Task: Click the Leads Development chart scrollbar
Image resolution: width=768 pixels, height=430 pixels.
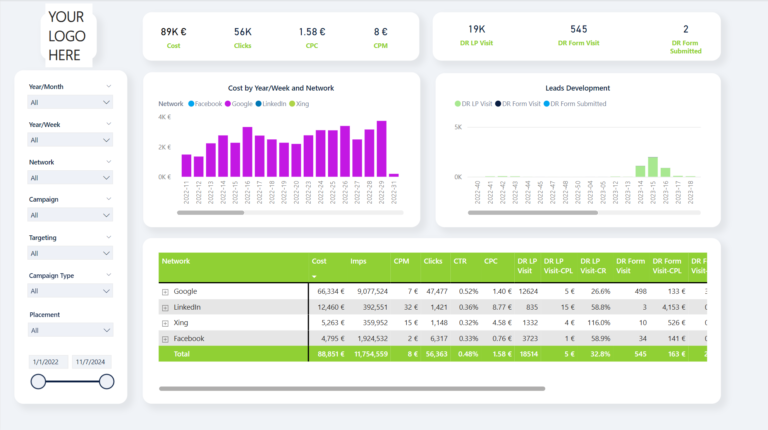Action: [532, 213]
